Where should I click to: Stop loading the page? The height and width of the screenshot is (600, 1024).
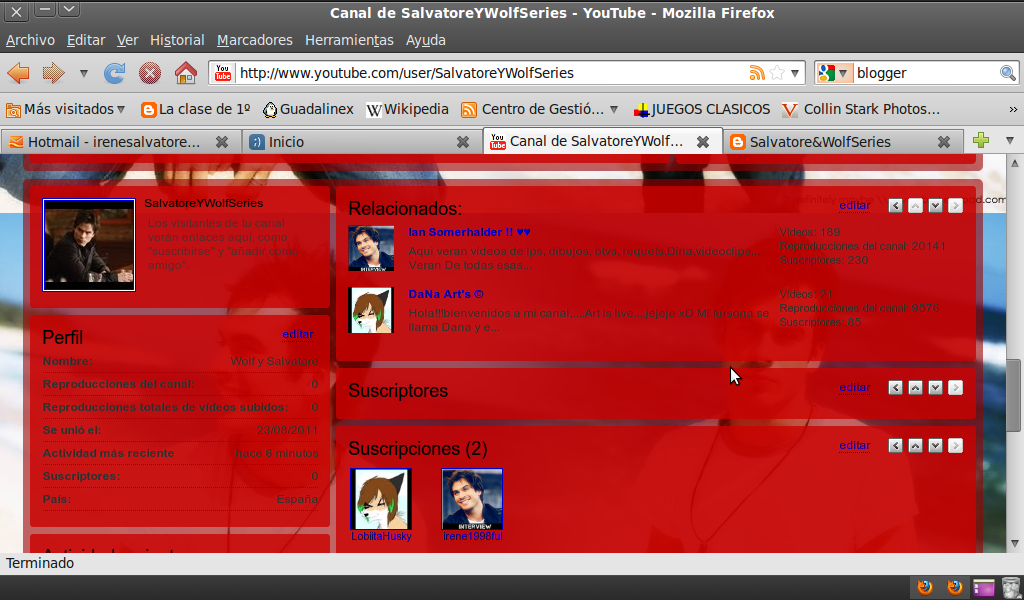150,72
